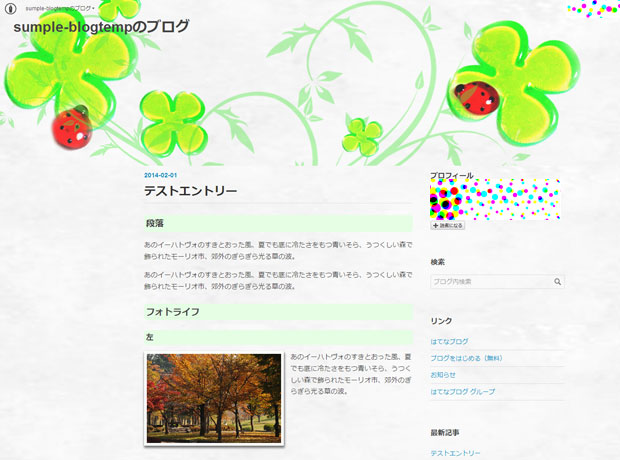This screenshot has width=620, height=460.
Task: Open the ブログをはじめる（無料） link
Action: tap(466, 358)
